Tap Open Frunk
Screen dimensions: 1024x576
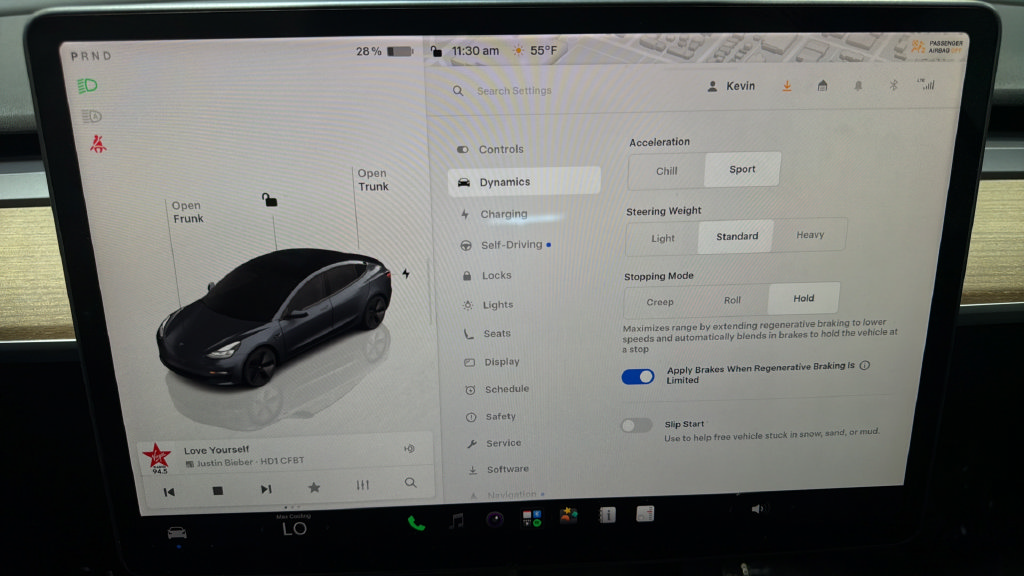pos(187,212)
